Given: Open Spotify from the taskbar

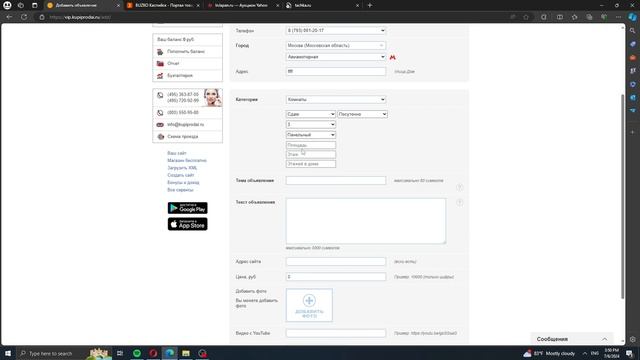Looking at the screenshot, I should pos(137,353).
